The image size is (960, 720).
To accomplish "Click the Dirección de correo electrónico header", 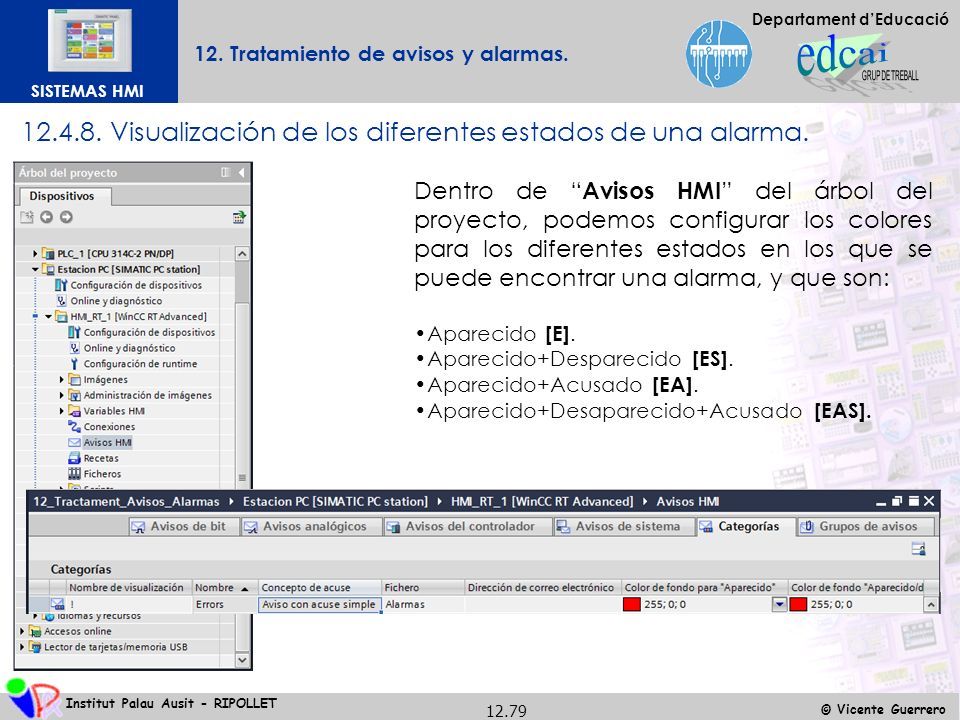I will click(x=542, y=588).
